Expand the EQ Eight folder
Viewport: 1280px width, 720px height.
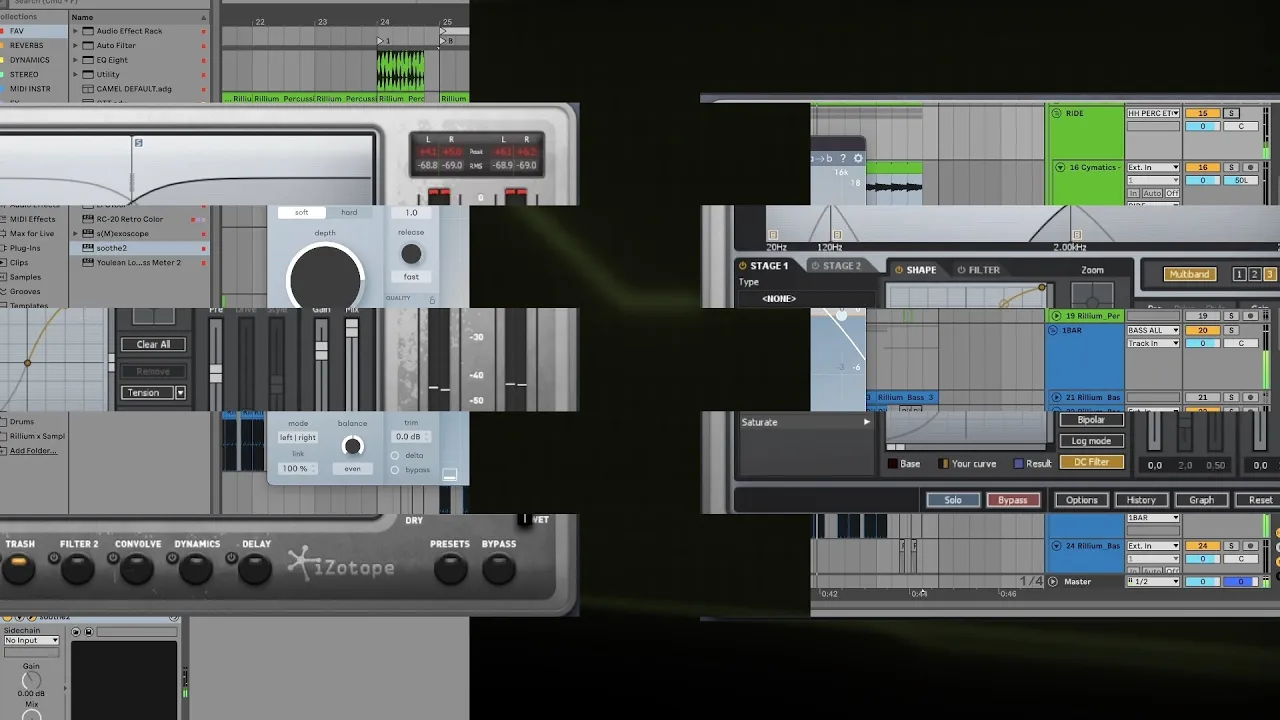(75, 60)
